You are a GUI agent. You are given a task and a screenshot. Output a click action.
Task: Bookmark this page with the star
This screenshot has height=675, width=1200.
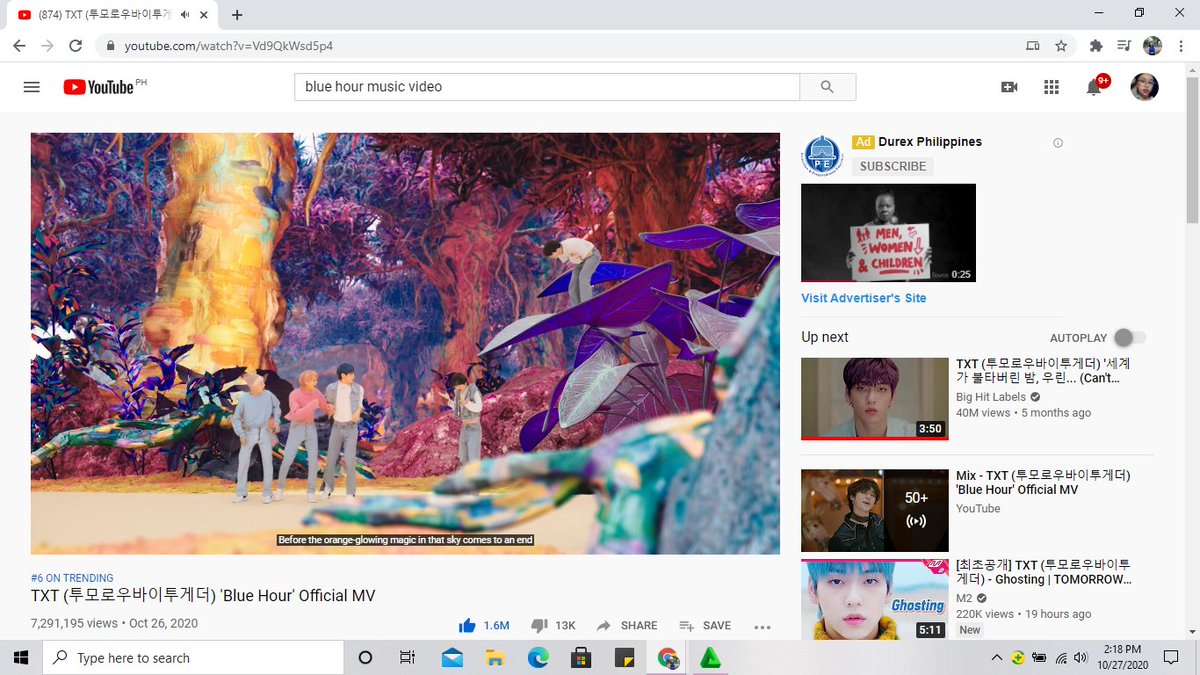coord(1061,46)
